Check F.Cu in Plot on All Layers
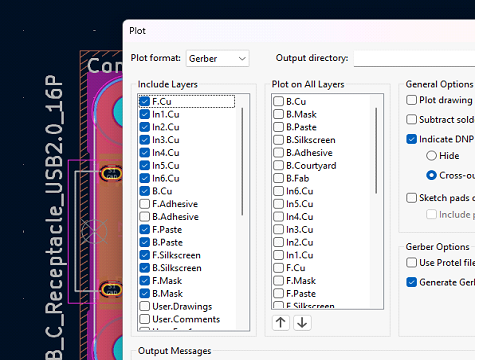Screen dimensions: 479x361 pos(279,268)
